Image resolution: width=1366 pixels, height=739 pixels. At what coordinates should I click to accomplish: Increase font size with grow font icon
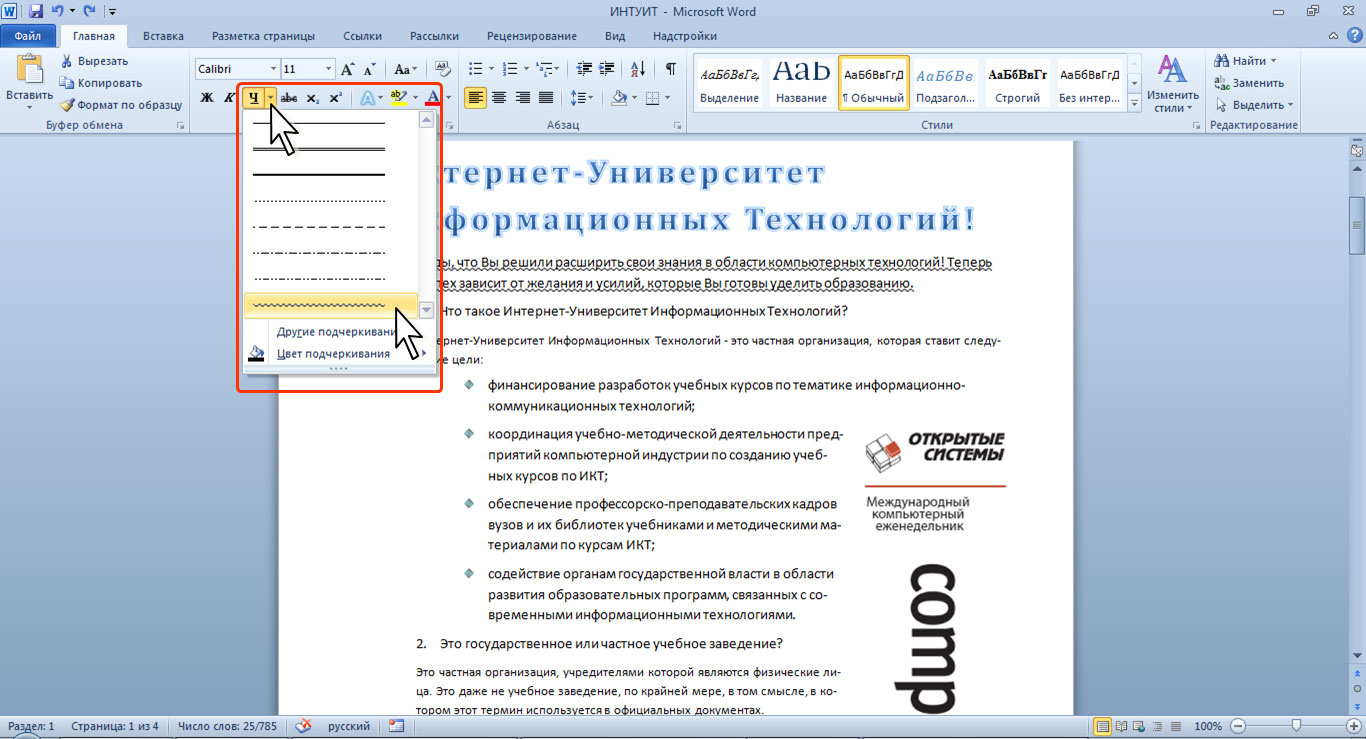click(x=348, y=69)
